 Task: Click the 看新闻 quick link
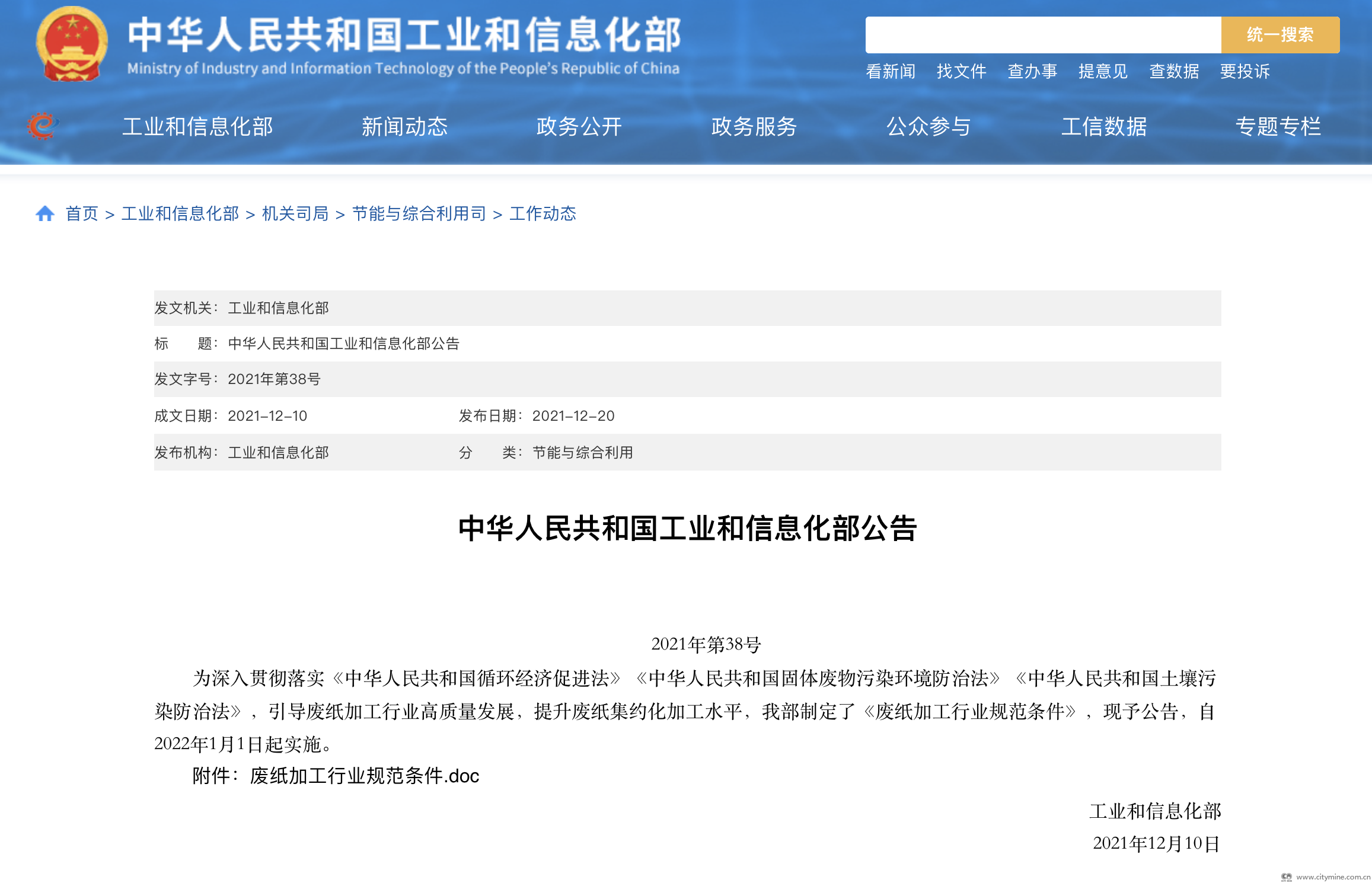pyautogui.click(x=891, y=71)
